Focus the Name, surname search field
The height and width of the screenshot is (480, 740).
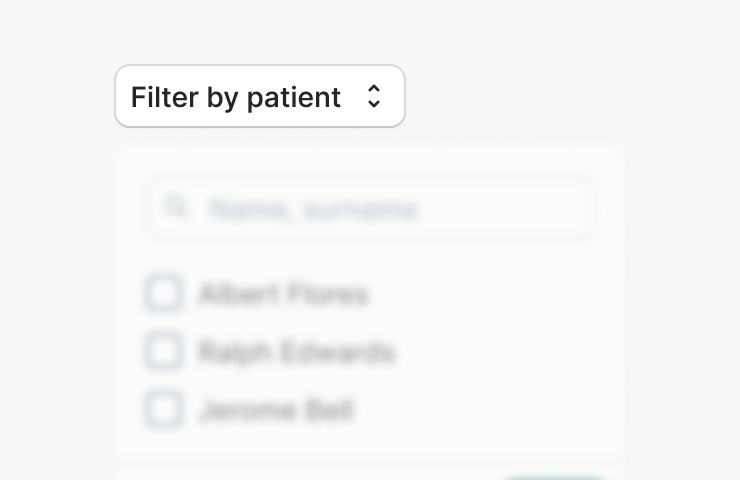[x=390, y=209]
